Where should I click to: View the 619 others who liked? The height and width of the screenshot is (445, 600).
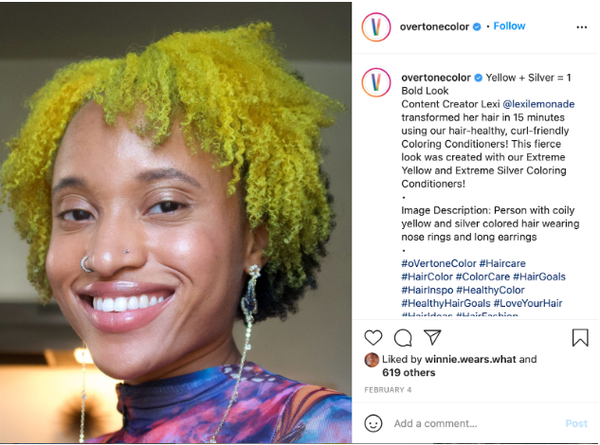point(409,373)
